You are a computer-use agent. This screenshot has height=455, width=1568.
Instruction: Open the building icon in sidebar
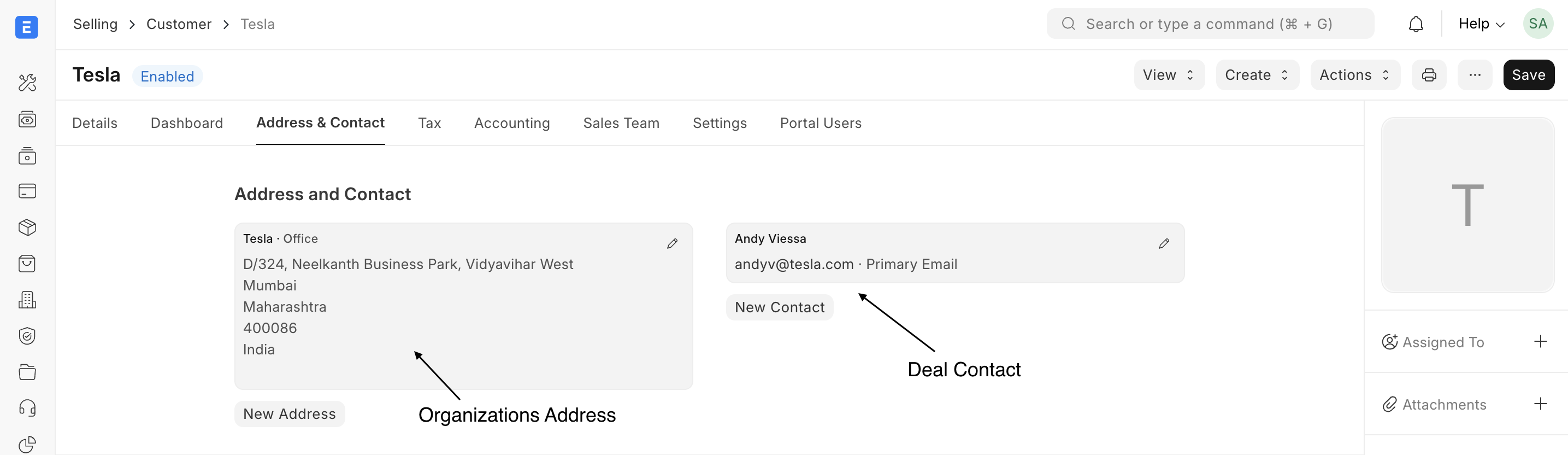[27, 300]
